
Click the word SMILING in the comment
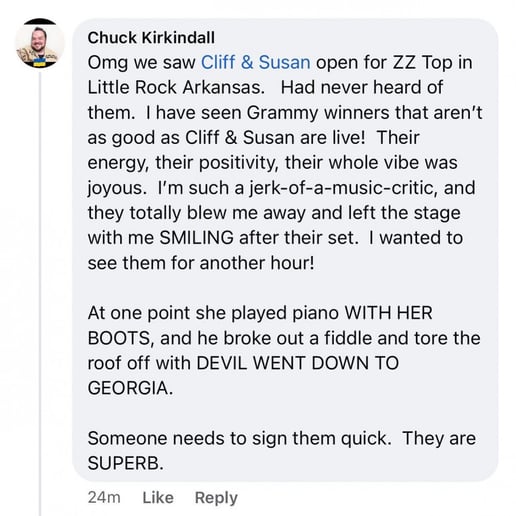(197, 238)
